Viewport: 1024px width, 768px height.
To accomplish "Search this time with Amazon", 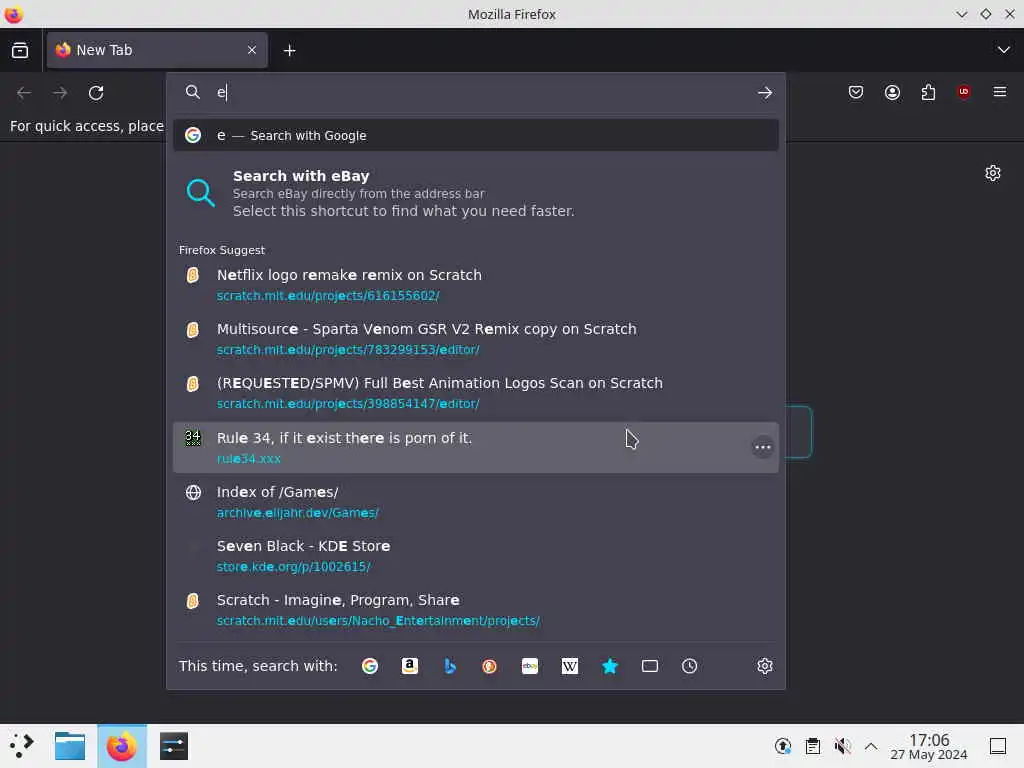I will click(x=409, y=666).
